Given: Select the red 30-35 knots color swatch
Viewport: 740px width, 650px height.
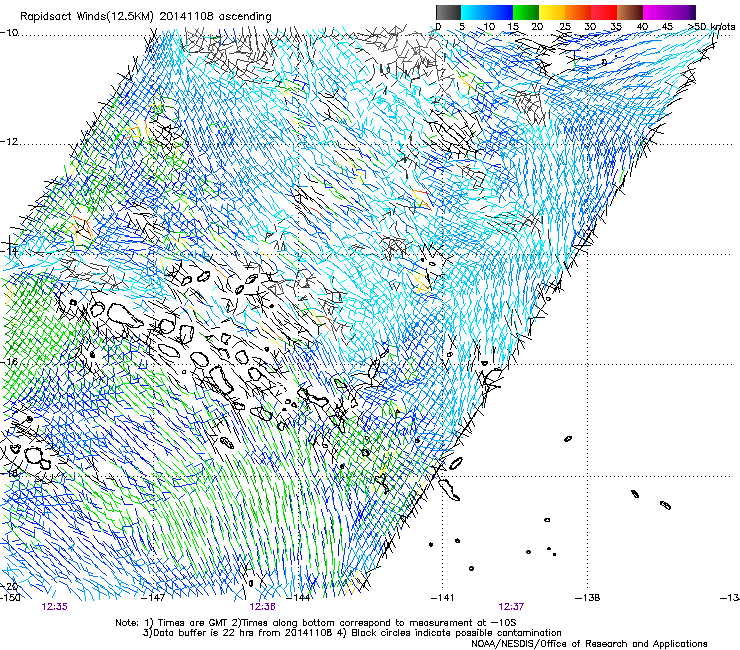Looking at the screenshot, I should coord(604,12).
